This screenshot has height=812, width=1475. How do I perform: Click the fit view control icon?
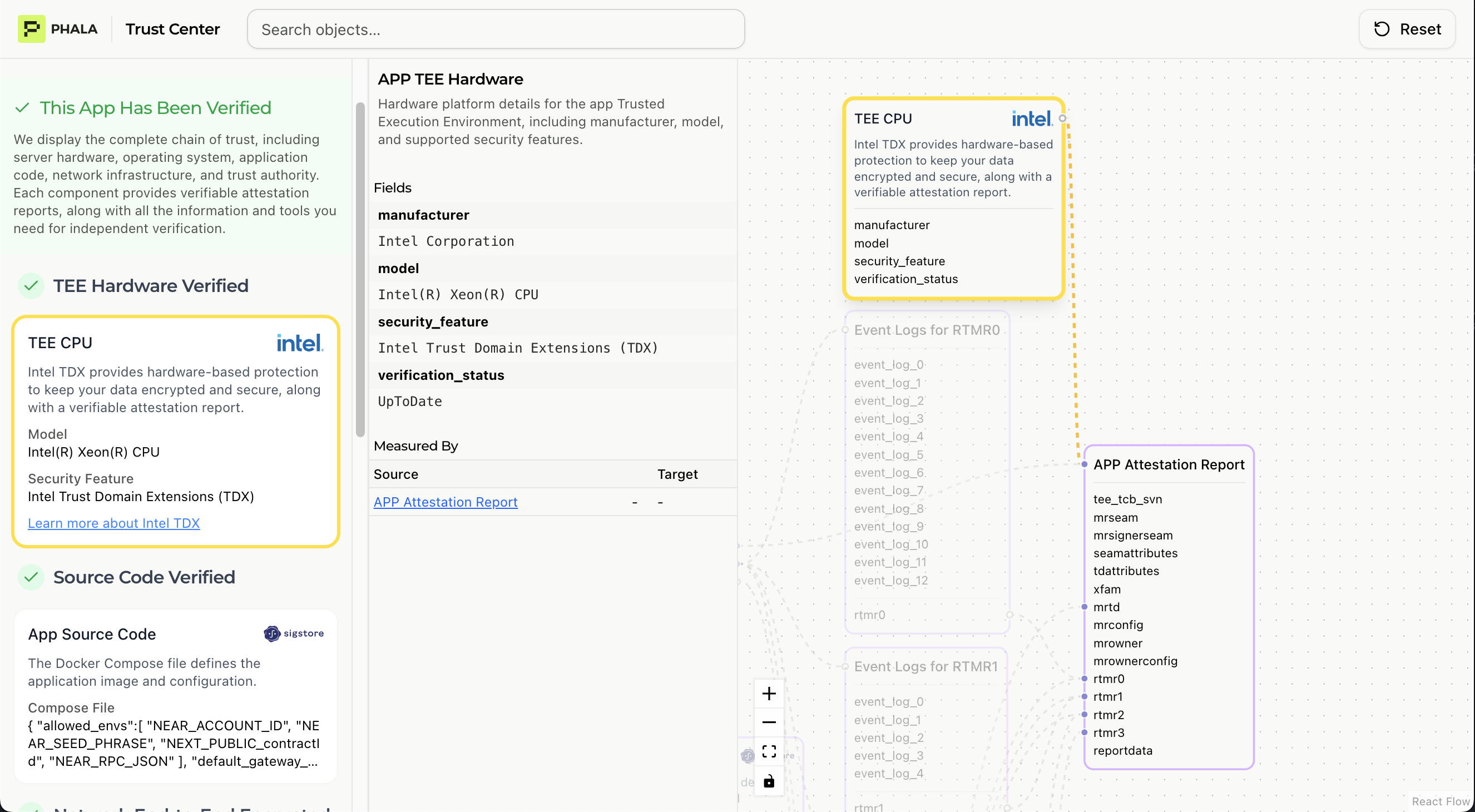(x=769, y=751)
